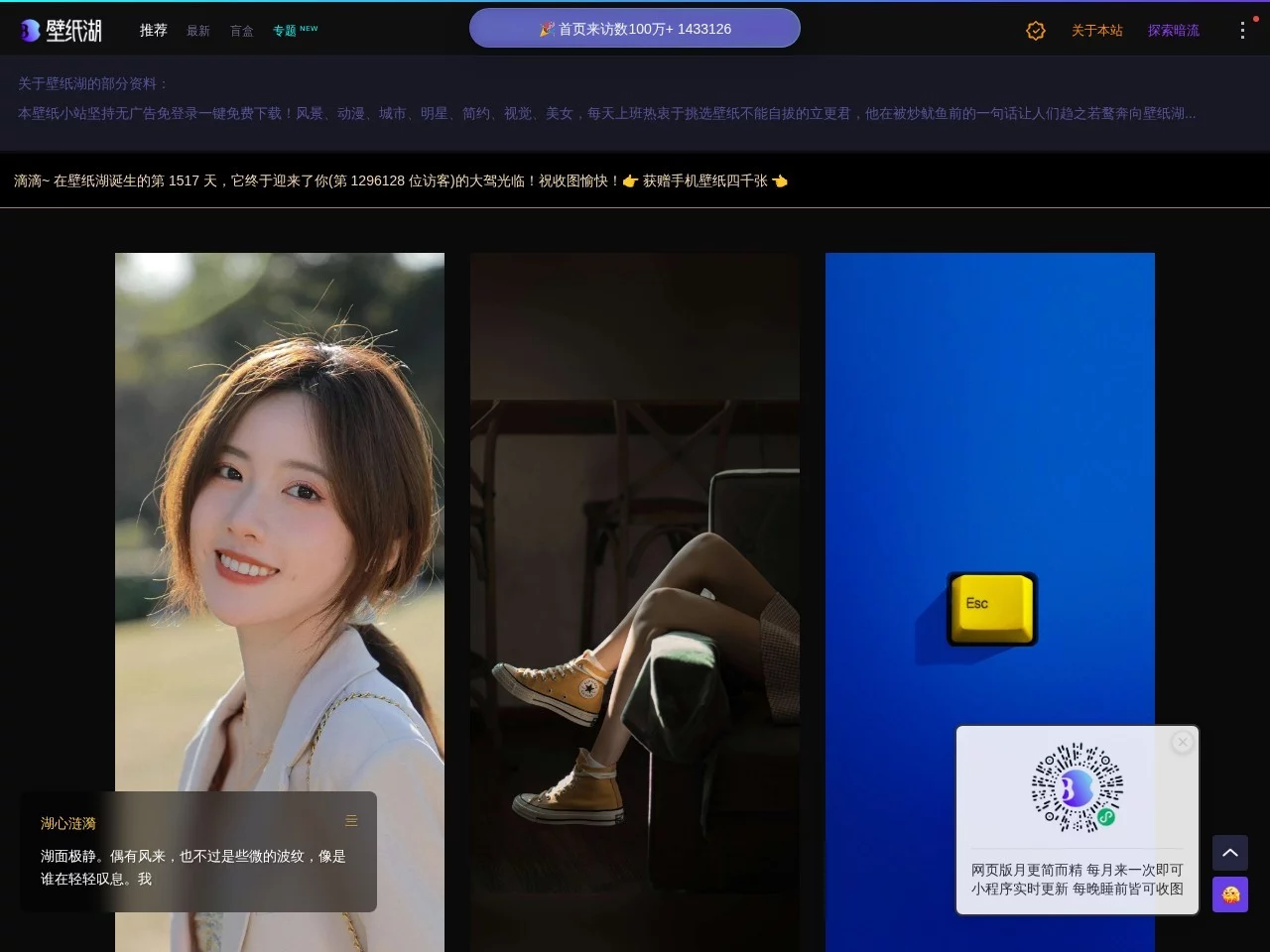The image size is (1270, 952).
Task: Click the 壁纸湖 site logo icon
Action: (29, 29)
